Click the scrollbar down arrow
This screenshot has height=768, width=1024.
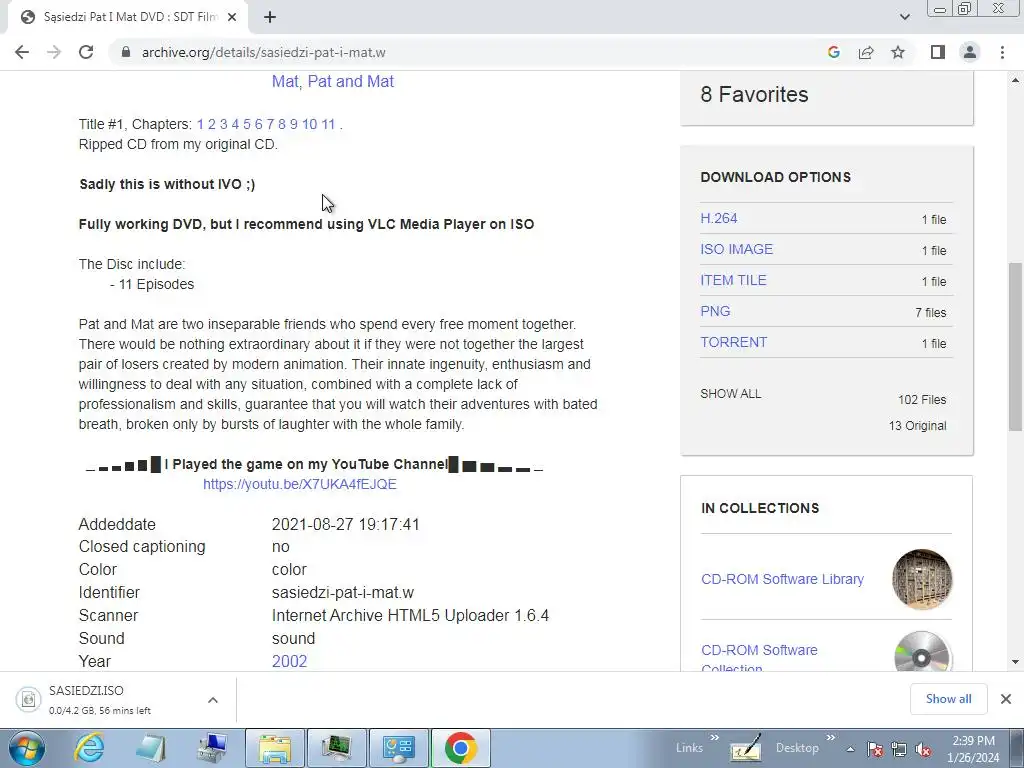[1015, 662]
